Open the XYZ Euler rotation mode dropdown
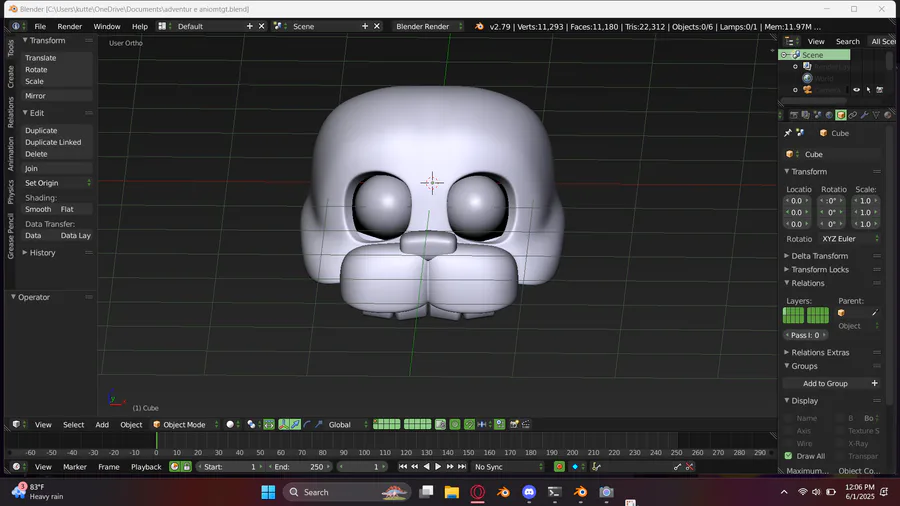This screenshot has width=900, height=506. [850, 239]
